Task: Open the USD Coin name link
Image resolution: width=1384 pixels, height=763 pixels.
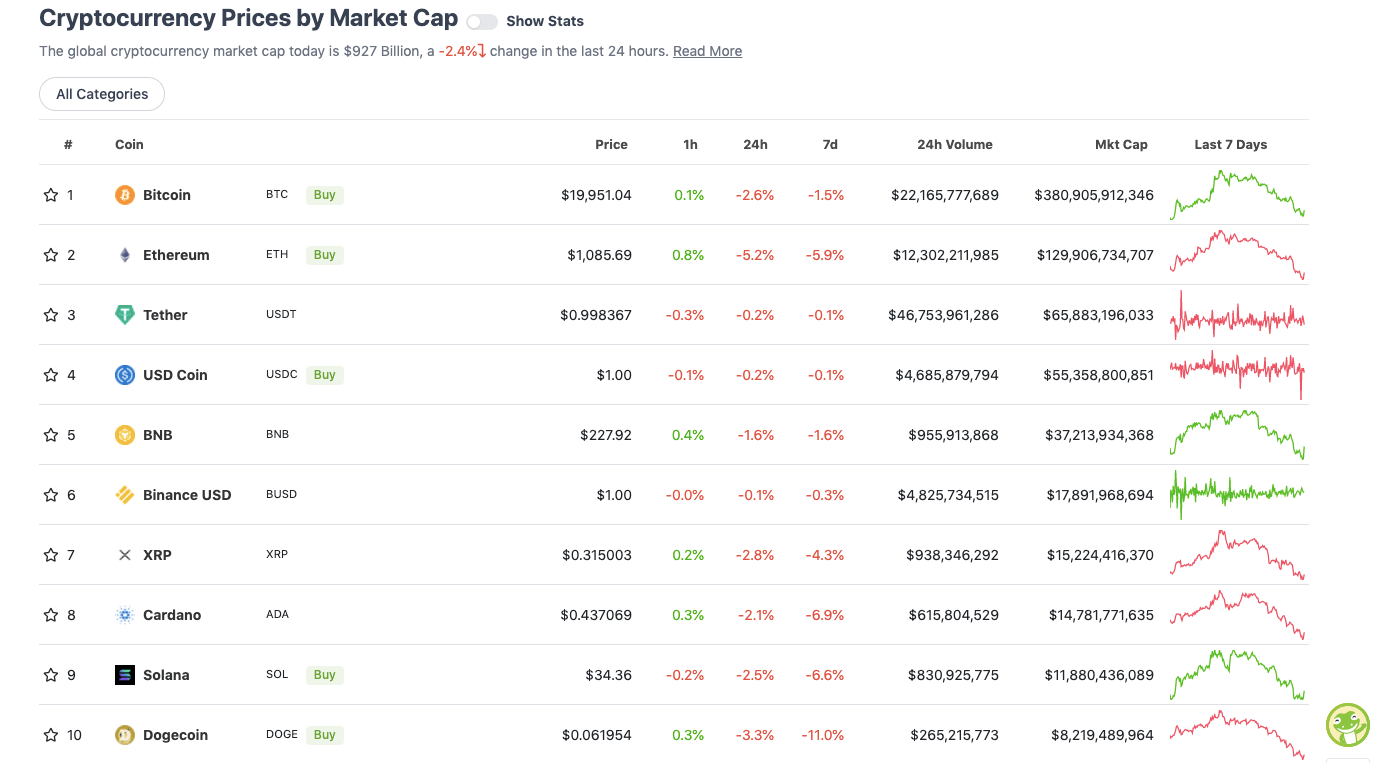Action: click(x=175, y=375)
